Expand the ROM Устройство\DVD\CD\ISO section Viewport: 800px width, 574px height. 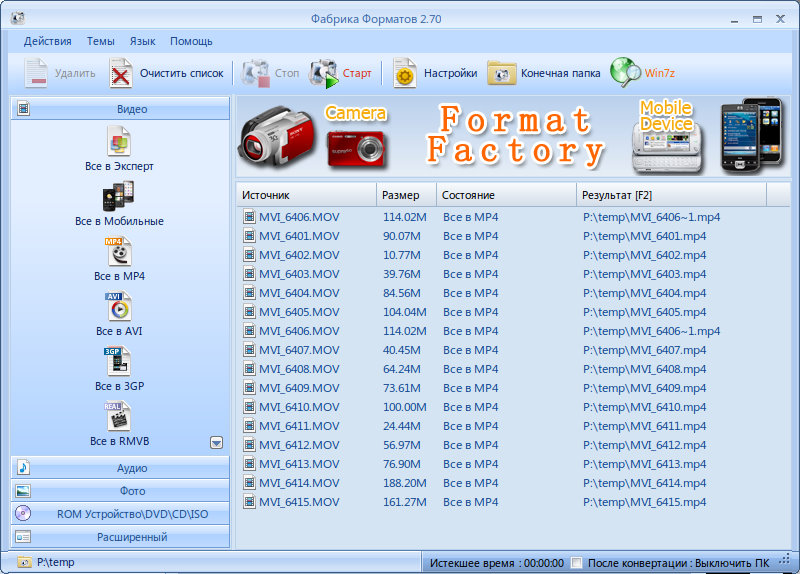(120, 514)
